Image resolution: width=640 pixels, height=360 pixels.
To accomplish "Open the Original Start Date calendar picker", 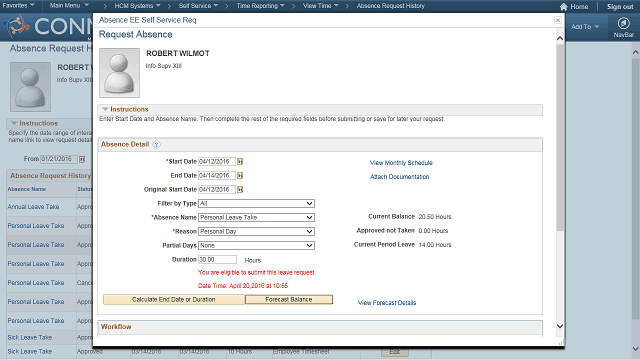I will [x=240, y=189].
